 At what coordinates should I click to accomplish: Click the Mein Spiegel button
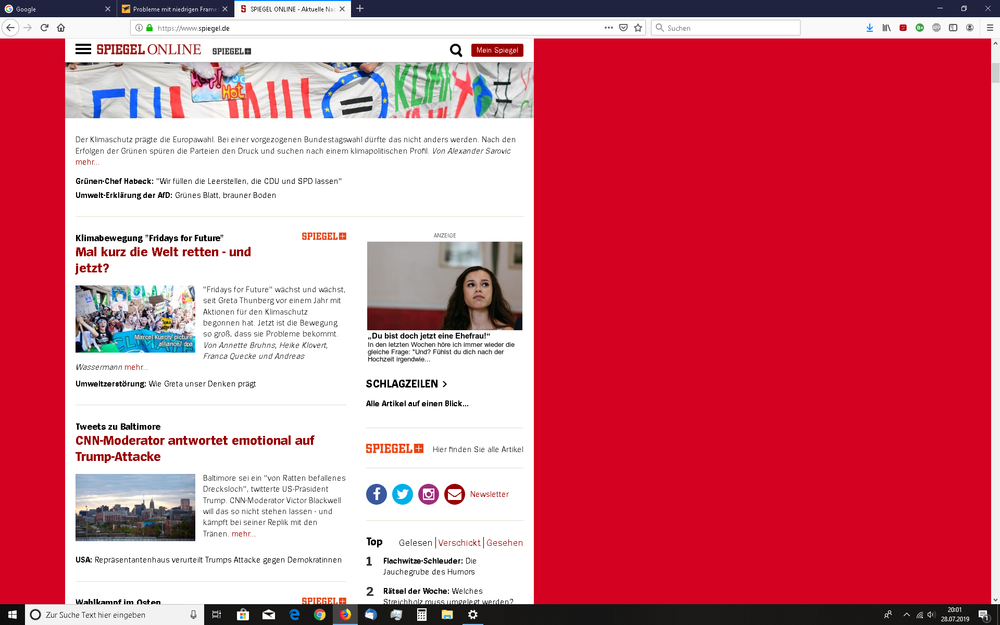pyautogui.click(x=497, y=50)
